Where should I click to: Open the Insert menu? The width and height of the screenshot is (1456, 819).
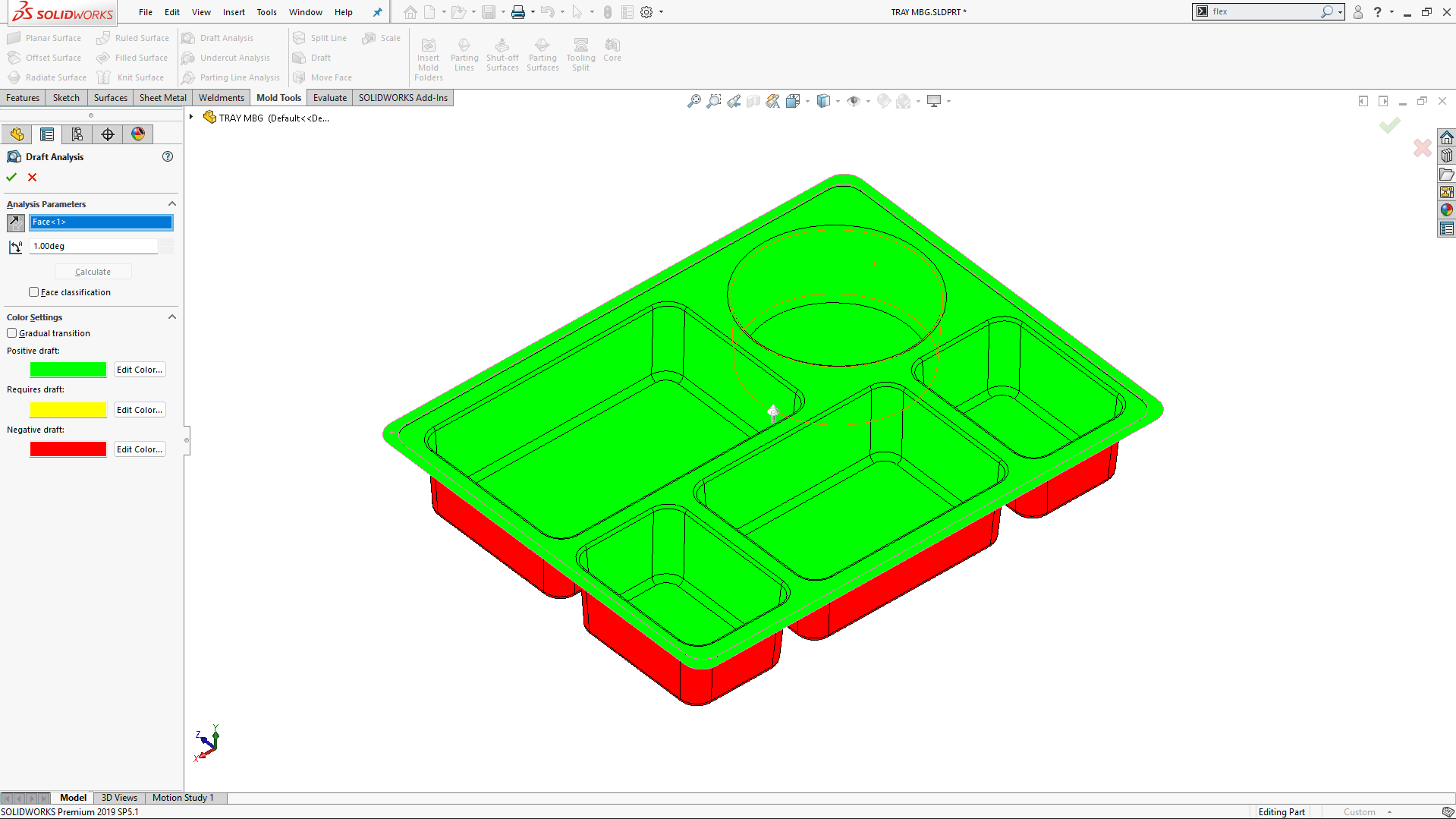tap(234, 12)
